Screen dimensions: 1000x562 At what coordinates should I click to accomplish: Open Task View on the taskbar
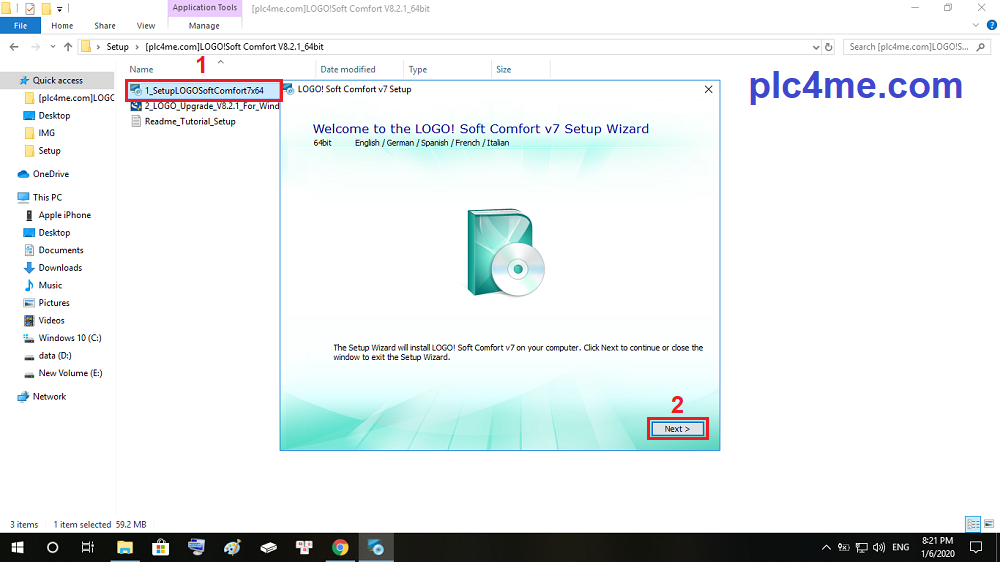click(x=88, y=547)
